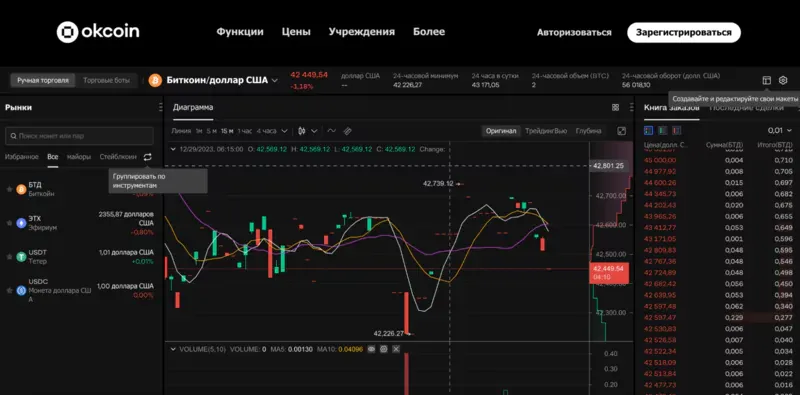This screenshot has width=800, height=395.
Task: Click Авторизоваться login link
Action: click(x=574, y=33)
